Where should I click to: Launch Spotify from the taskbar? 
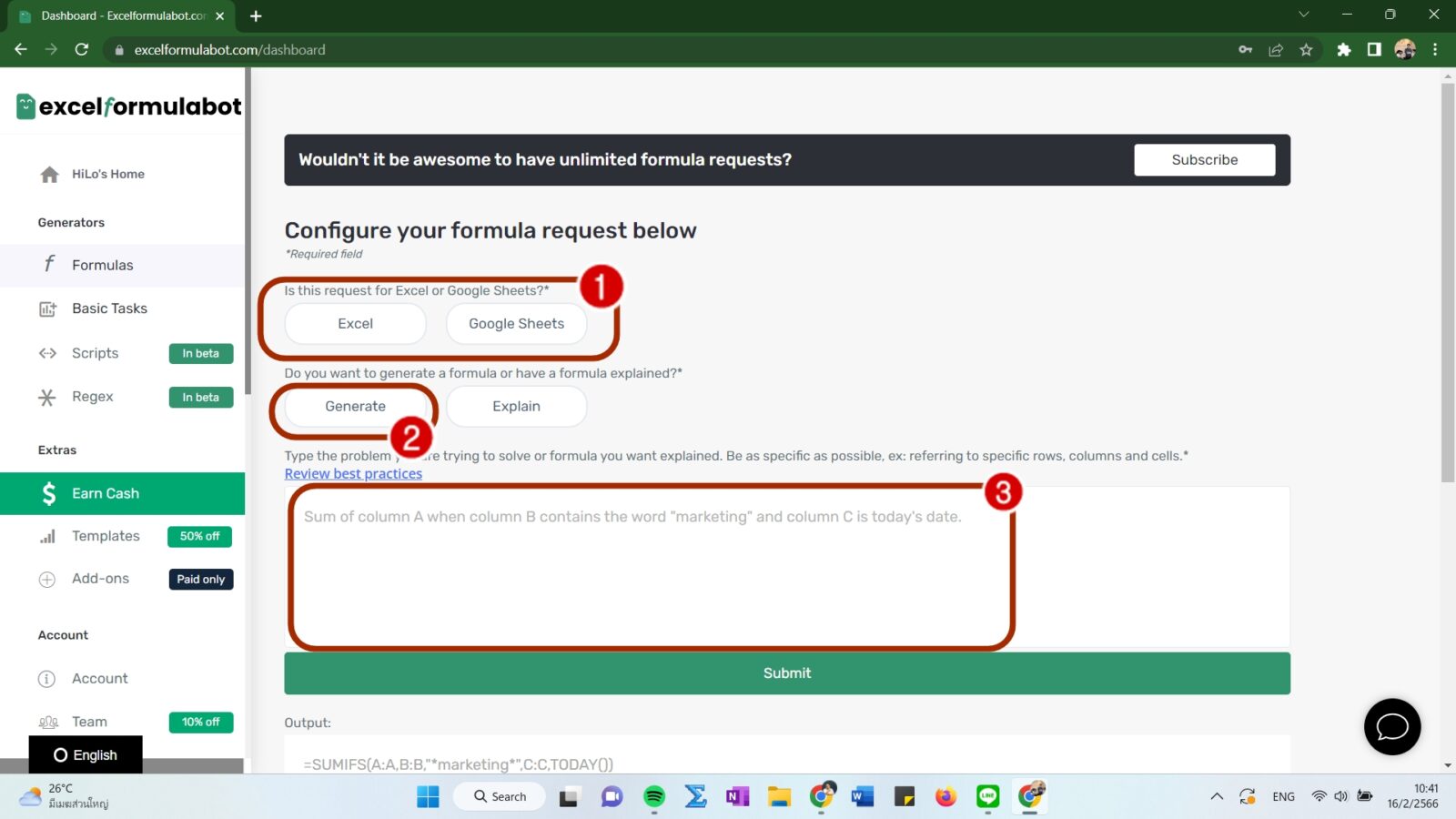tap(653, 797)
